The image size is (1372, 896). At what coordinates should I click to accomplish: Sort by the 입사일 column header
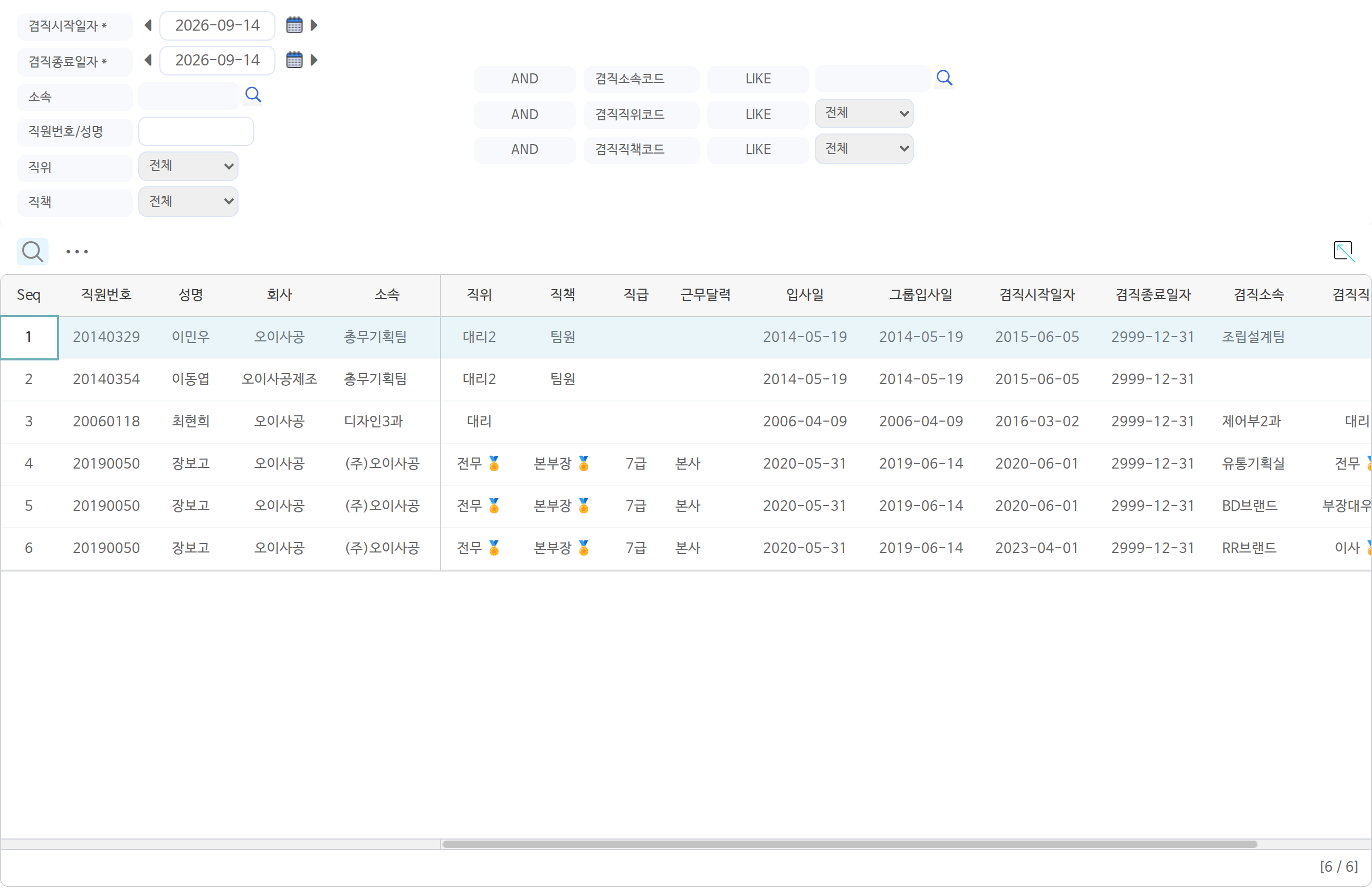click(805, 294)
